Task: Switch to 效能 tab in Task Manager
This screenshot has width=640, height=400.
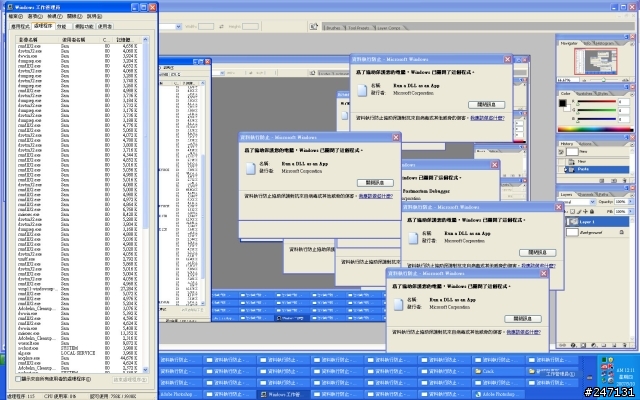Action: [62, 26]
